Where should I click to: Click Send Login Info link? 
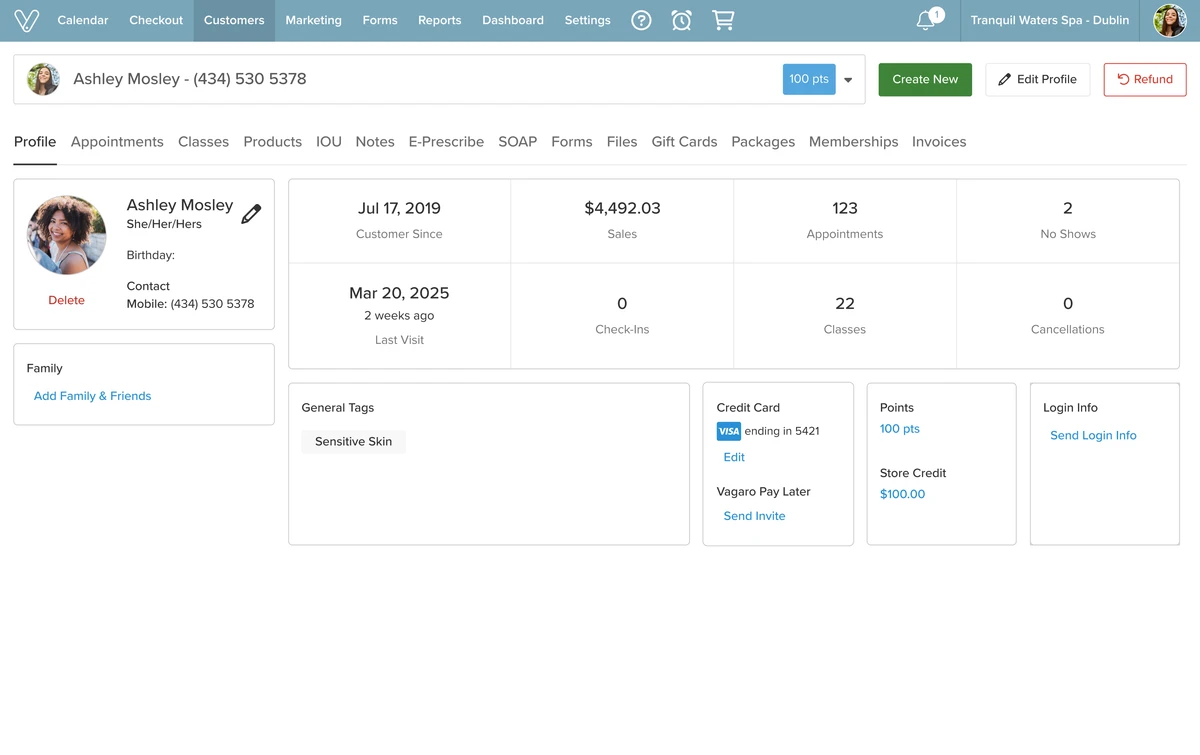[x=1093, y=435]
